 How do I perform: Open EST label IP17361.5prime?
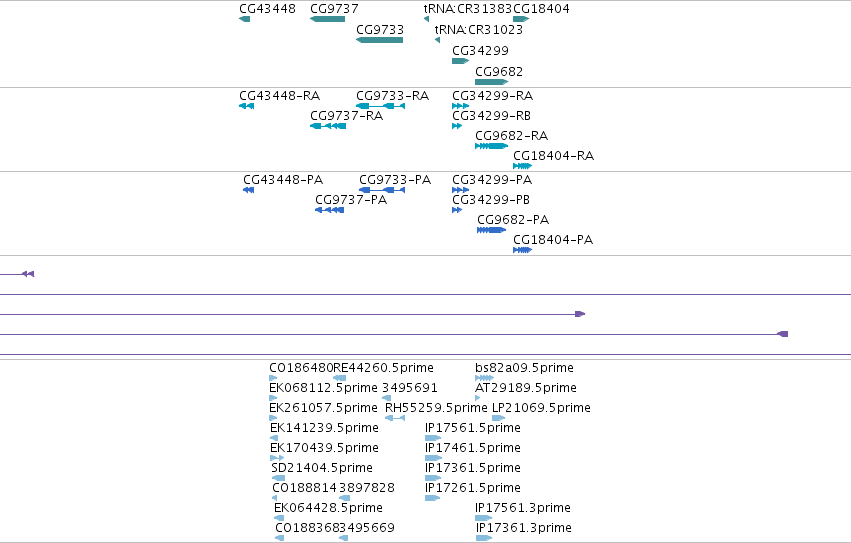click(473, 469)
